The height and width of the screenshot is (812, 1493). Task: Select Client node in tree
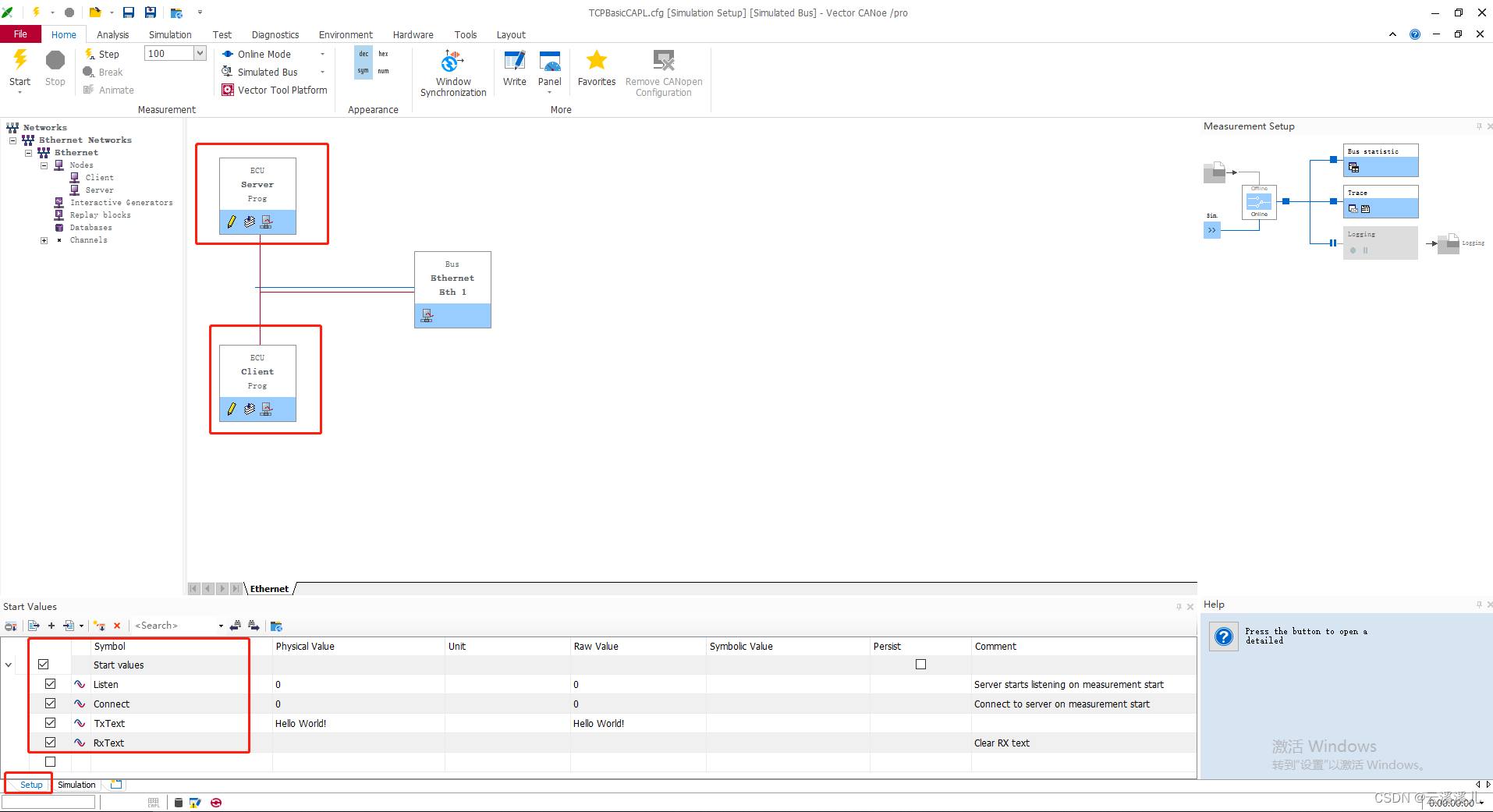point(99,178)
